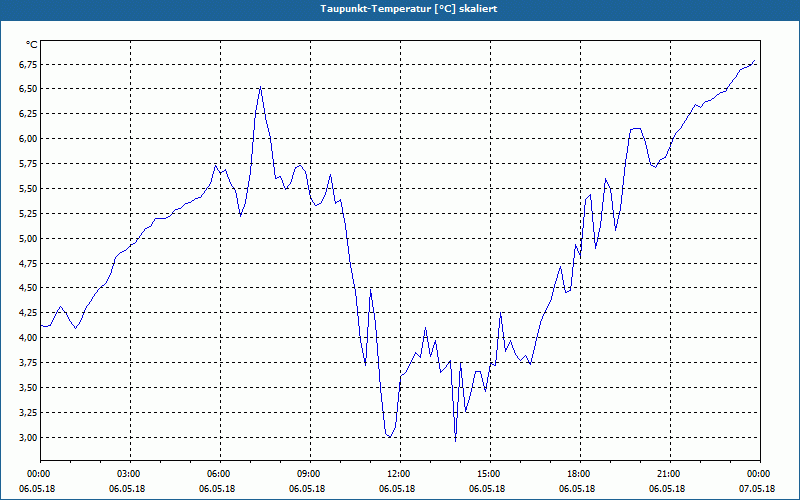The image size is (800, 500).
Task: Click the 3,50 y-axis label
Action: click(x=28, y=388)
